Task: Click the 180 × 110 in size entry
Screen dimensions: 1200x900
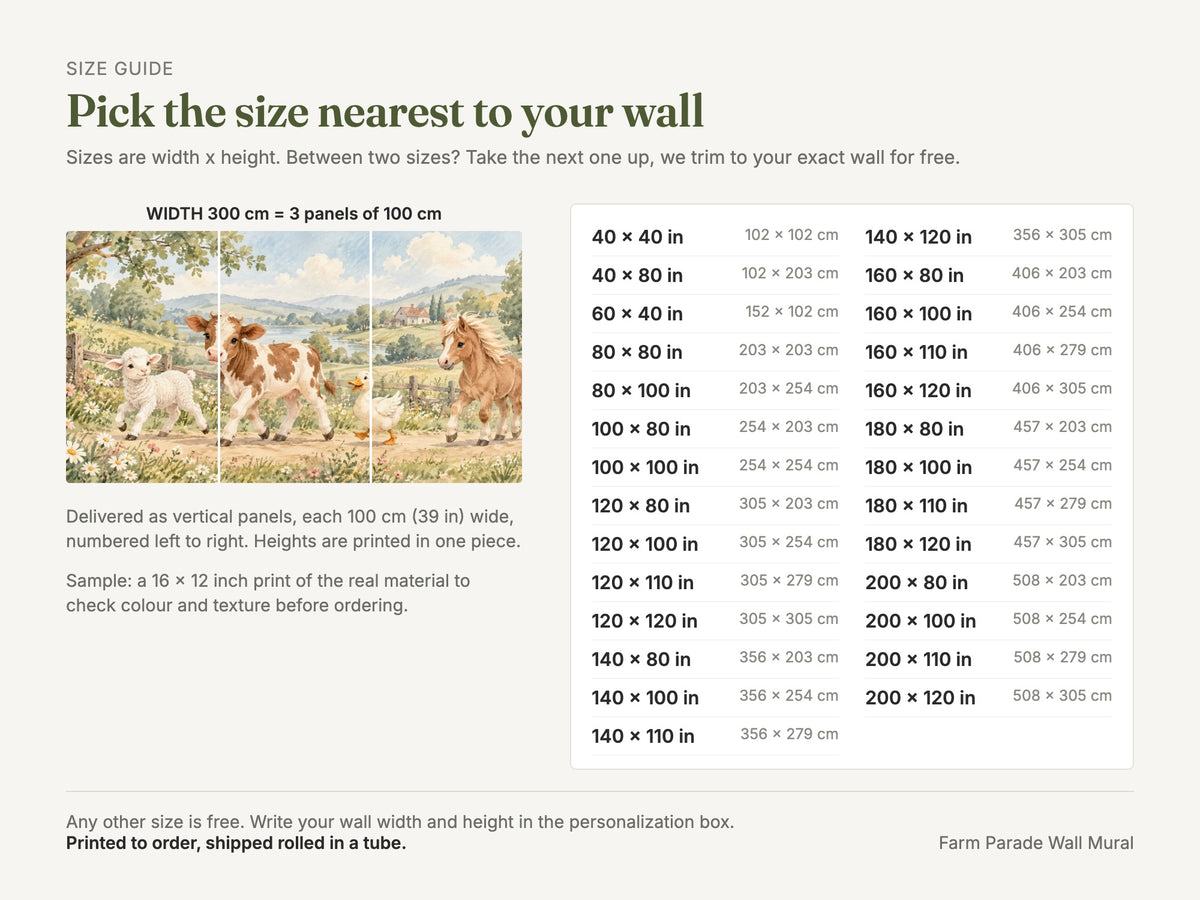Action: pyautogui.click(x=988, y=505)
